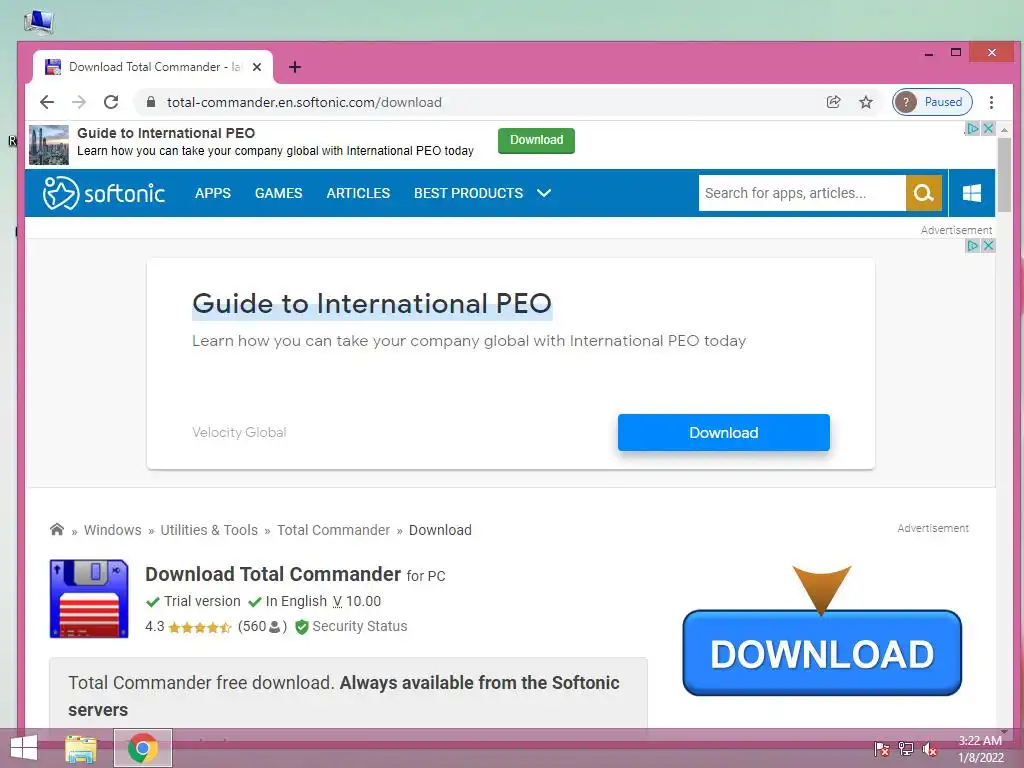Click the Chrome icon in taskbar

pos(143,748)
